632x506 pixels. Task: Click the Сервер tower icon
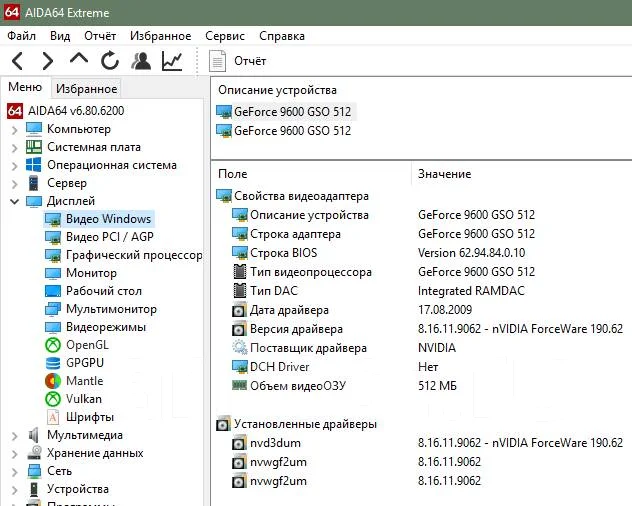click(34, 183)
